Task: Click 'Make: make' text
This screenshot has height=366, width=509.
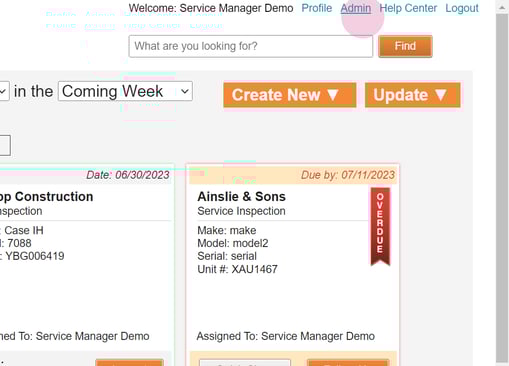Action: pyautogui.click(x=227, y=230)
